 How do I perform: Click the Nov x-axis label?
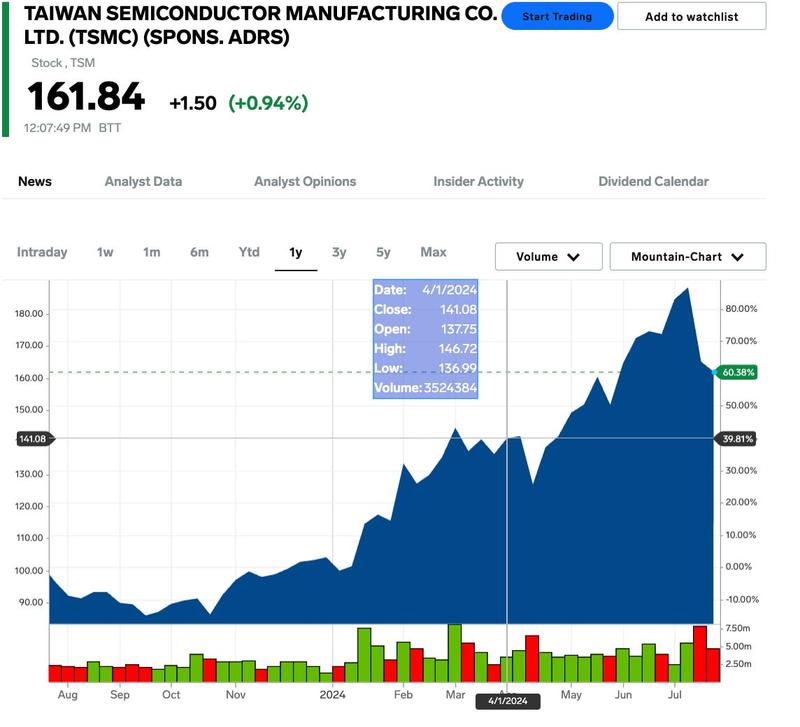236,695
